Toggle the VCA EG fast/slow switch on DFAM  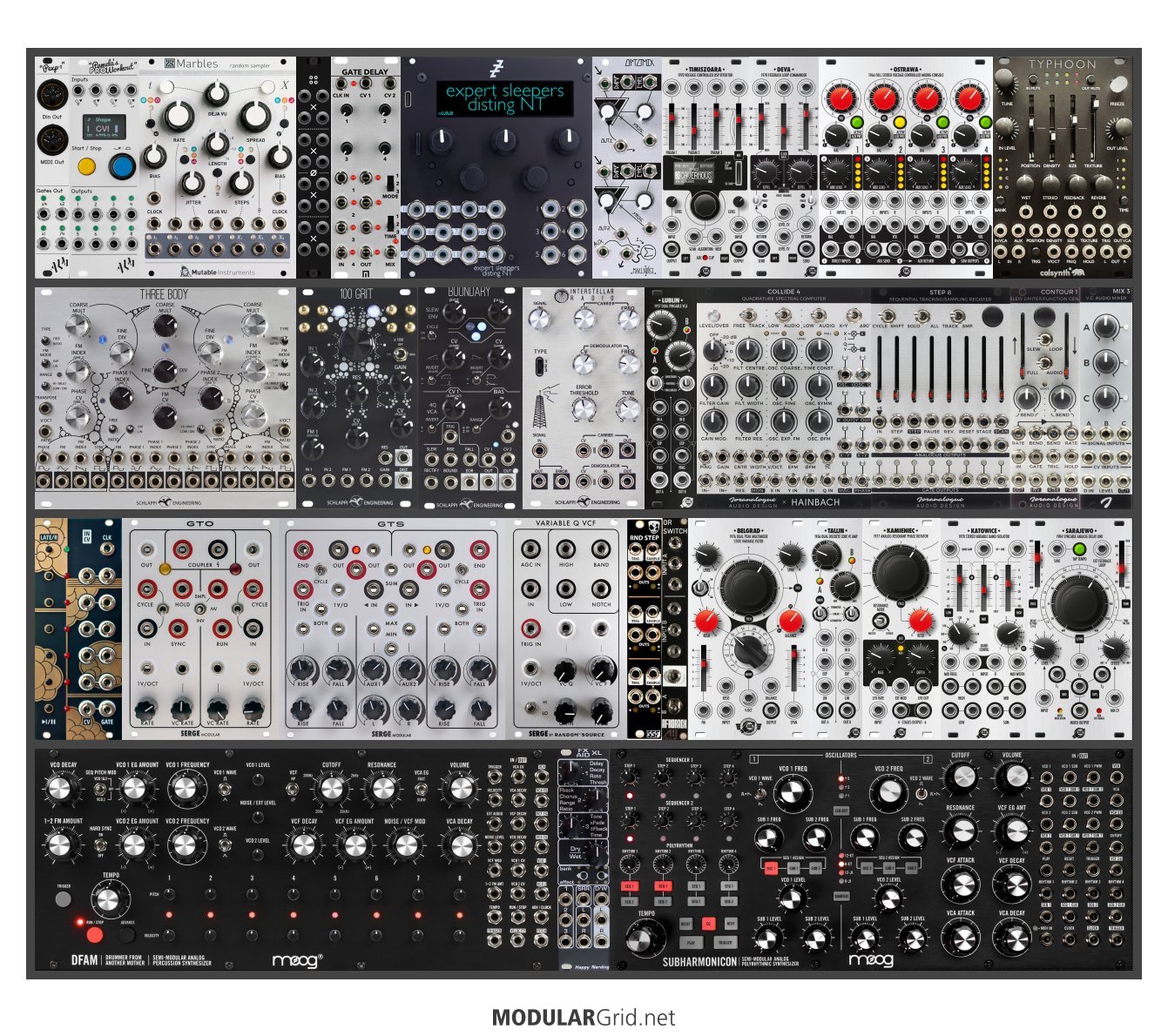[422, 788]
